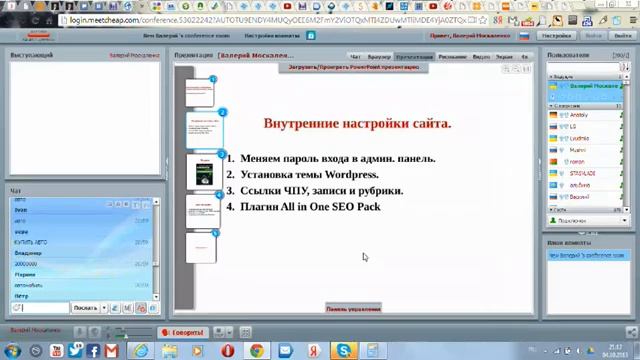The image size is (640, 360).
Task: Open the Чат tab in presentation panel
Action: tap(355, 57)
